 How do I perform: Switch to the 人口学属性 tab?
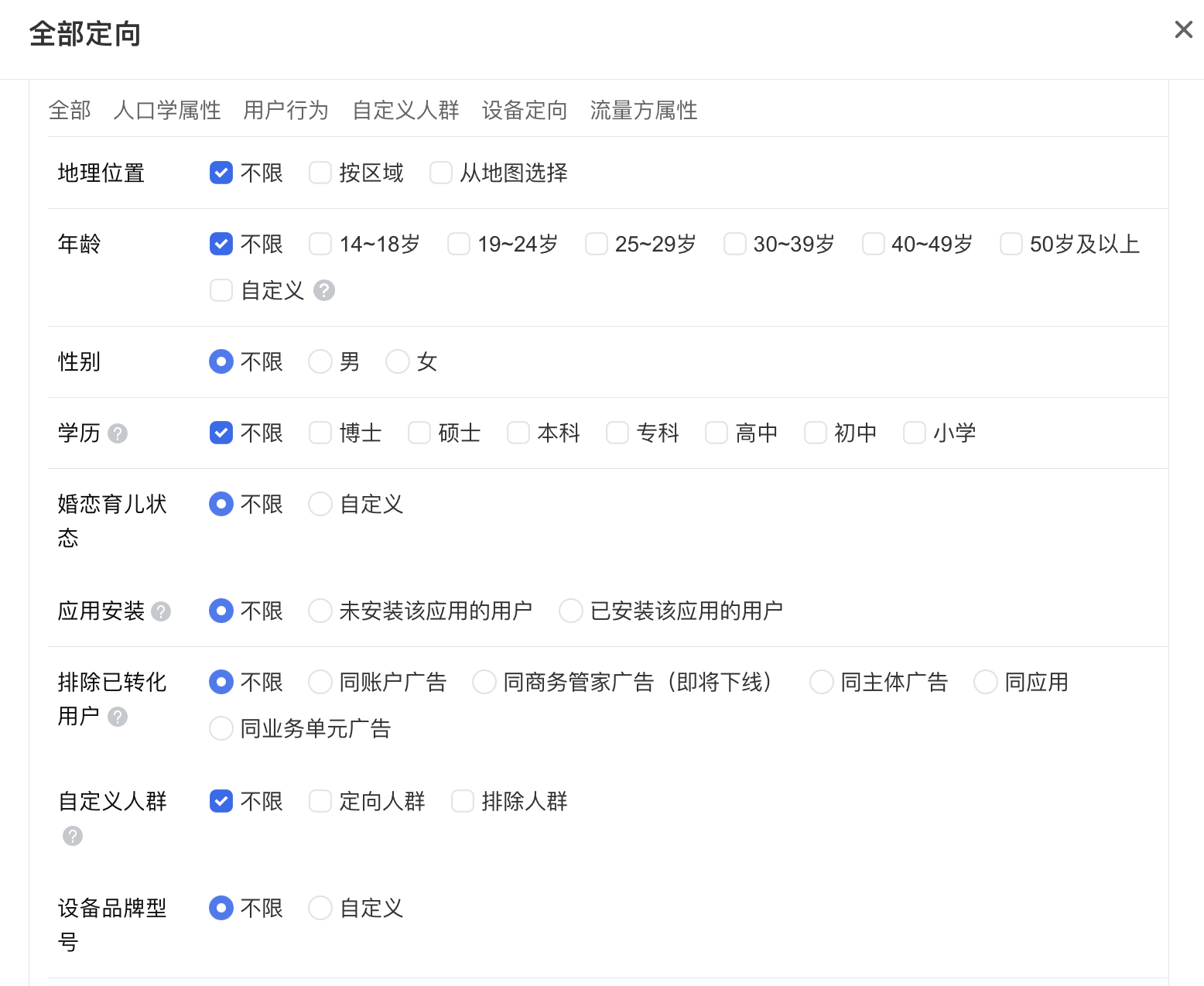166,111
